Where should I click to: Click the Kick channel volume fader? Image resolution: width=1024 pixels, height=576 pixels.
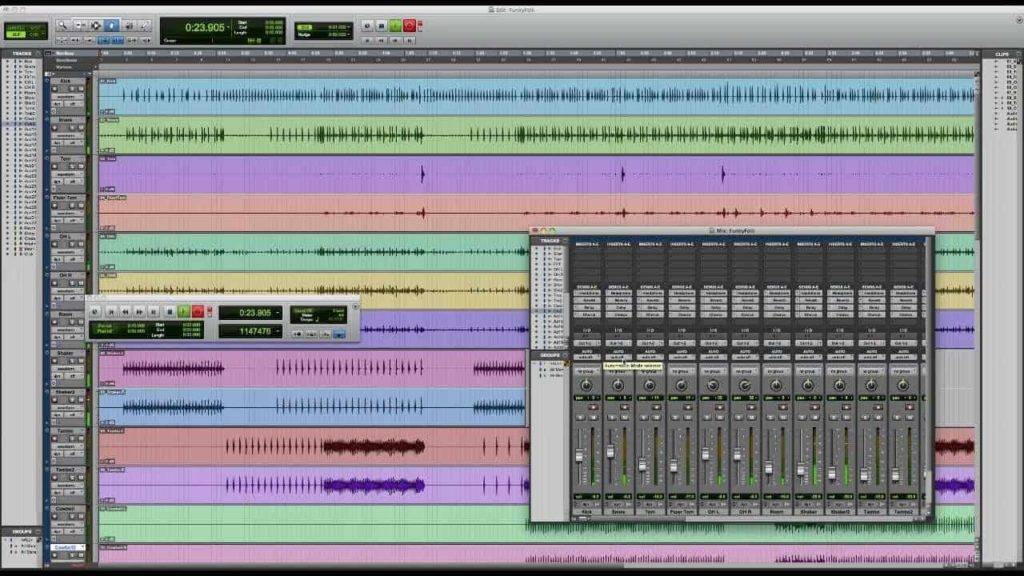pos(578,455)
